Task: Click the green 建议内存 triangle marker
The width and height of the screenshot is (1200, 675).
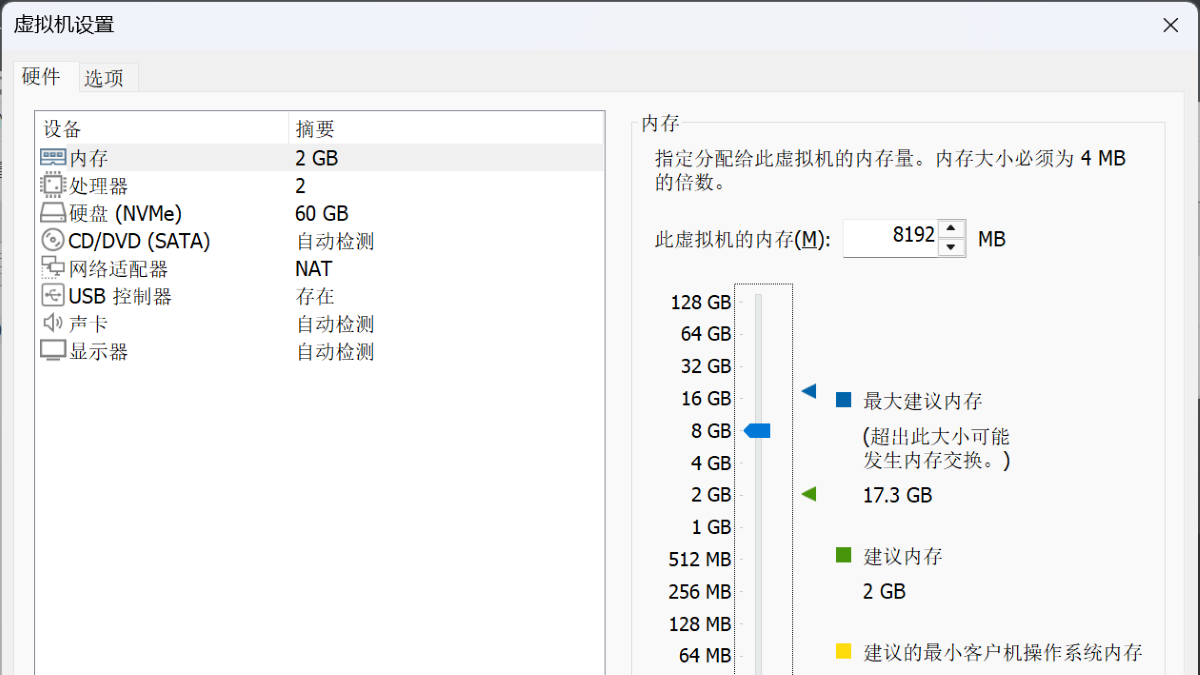Action: point(809,494)
